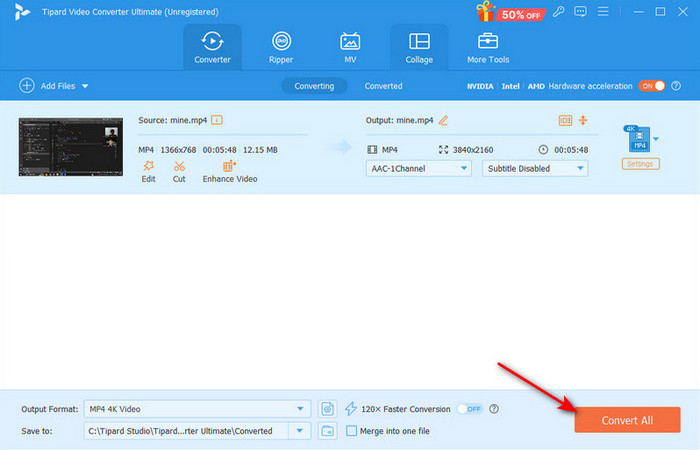Select the Converted sub-tab
This screenshot has width=700, height=450.
pyautogui.click(x=383, y=86)
